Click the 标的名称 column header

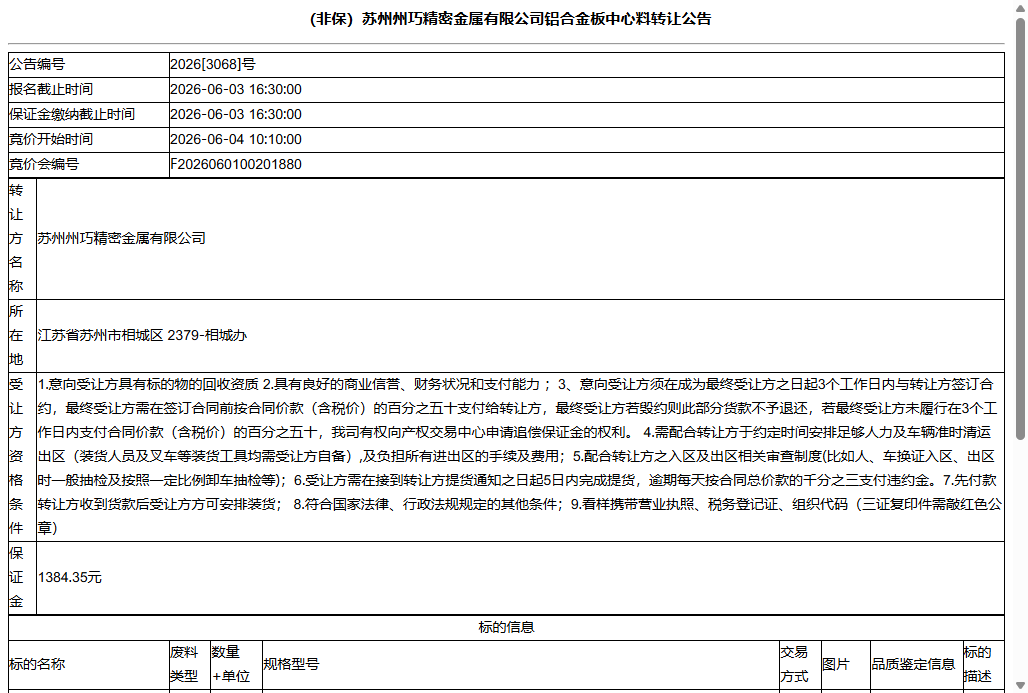pos(89,665)
